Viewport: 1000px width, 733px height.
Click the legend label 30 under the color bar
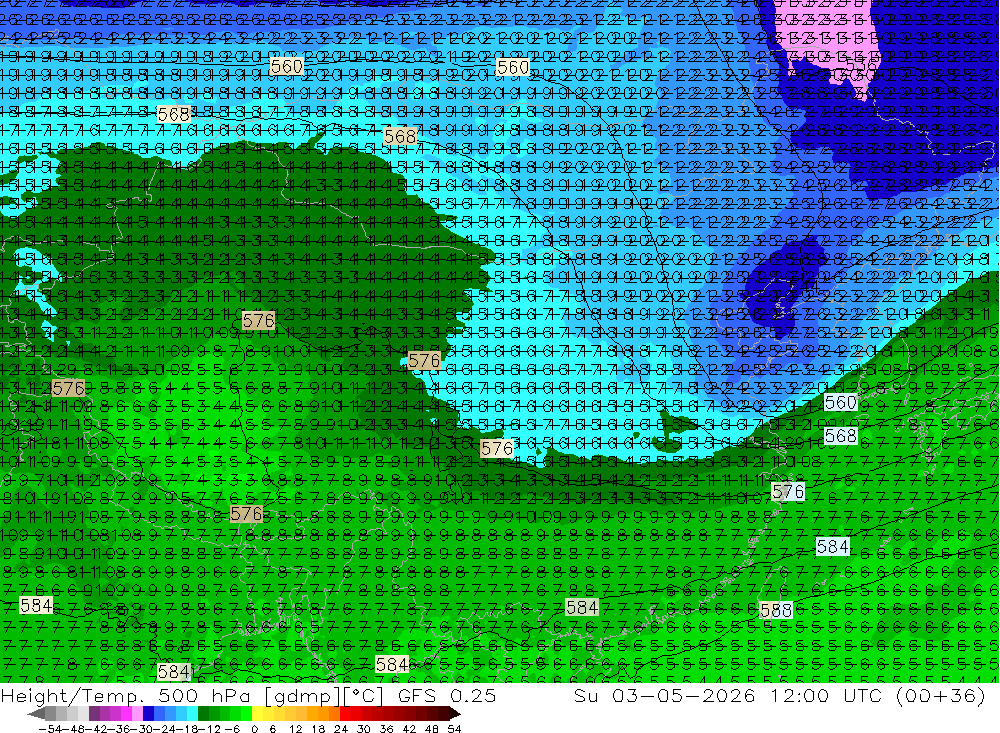[364, 729]
